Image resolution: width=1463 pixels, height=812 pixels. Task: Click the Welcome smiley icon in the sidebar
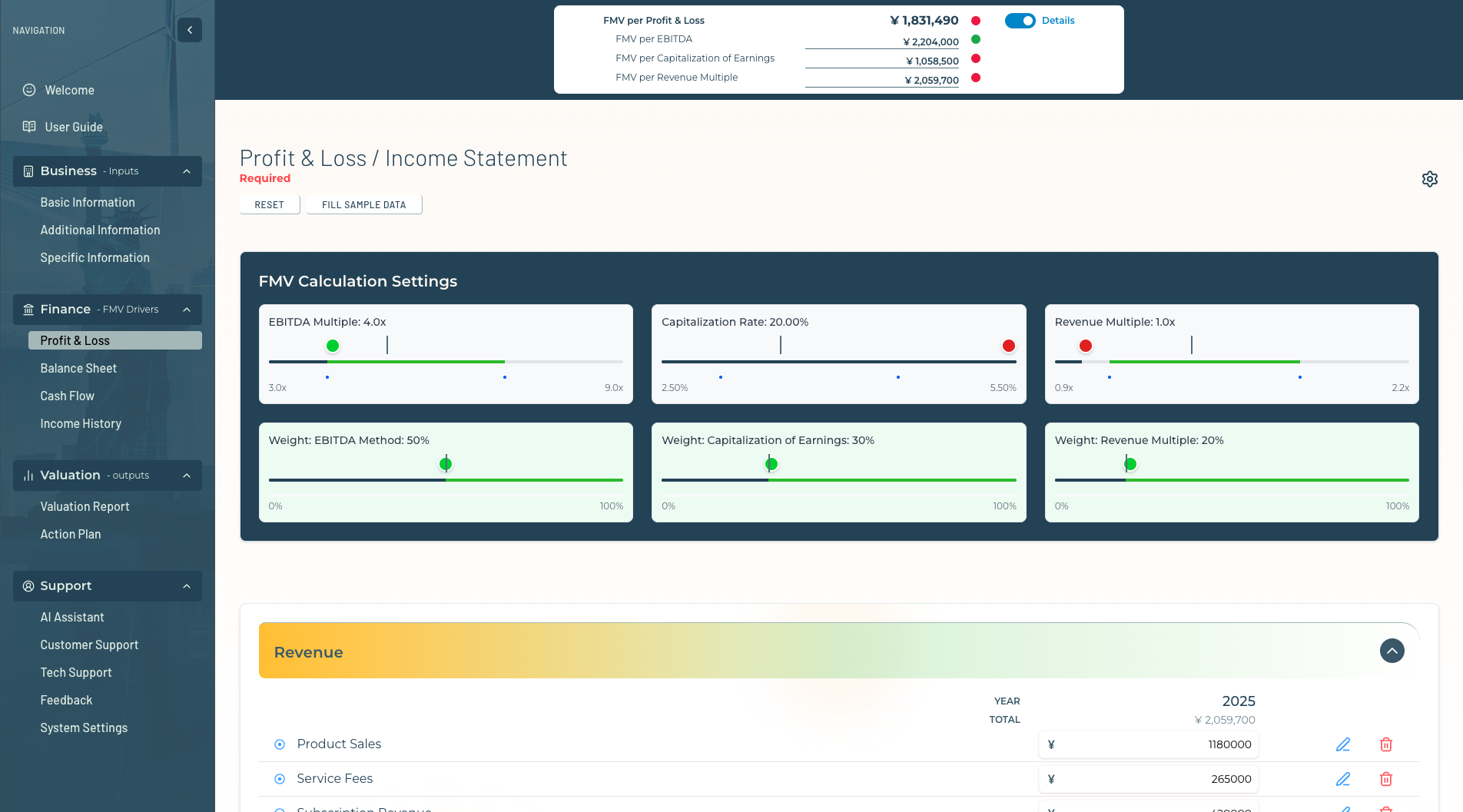(28, 90)
